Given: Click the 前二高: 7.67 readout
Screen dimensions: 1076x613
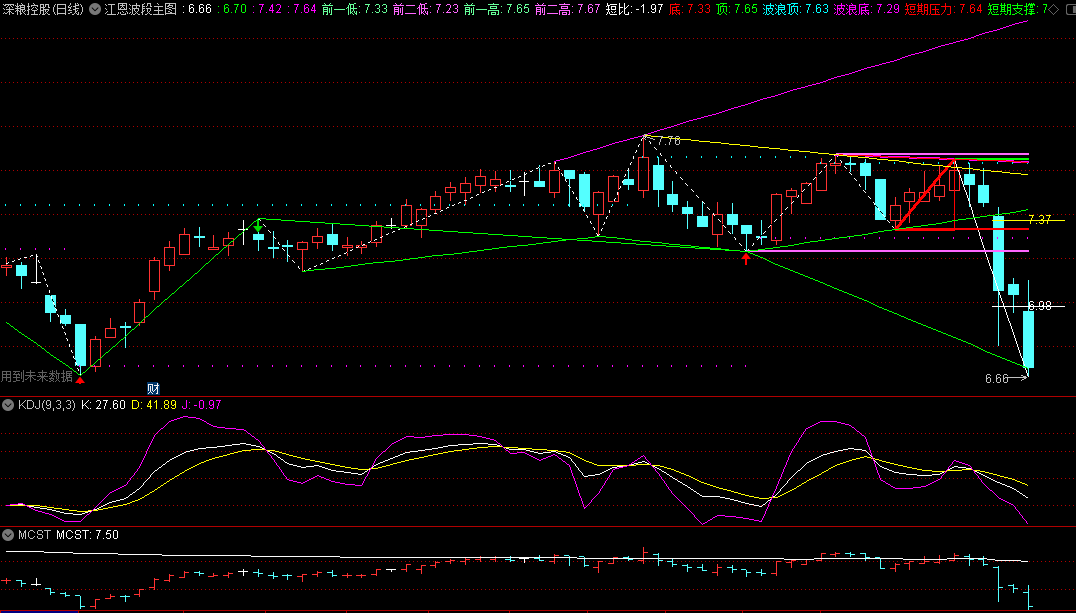Looking at the screenshot, I should point(568,10).
